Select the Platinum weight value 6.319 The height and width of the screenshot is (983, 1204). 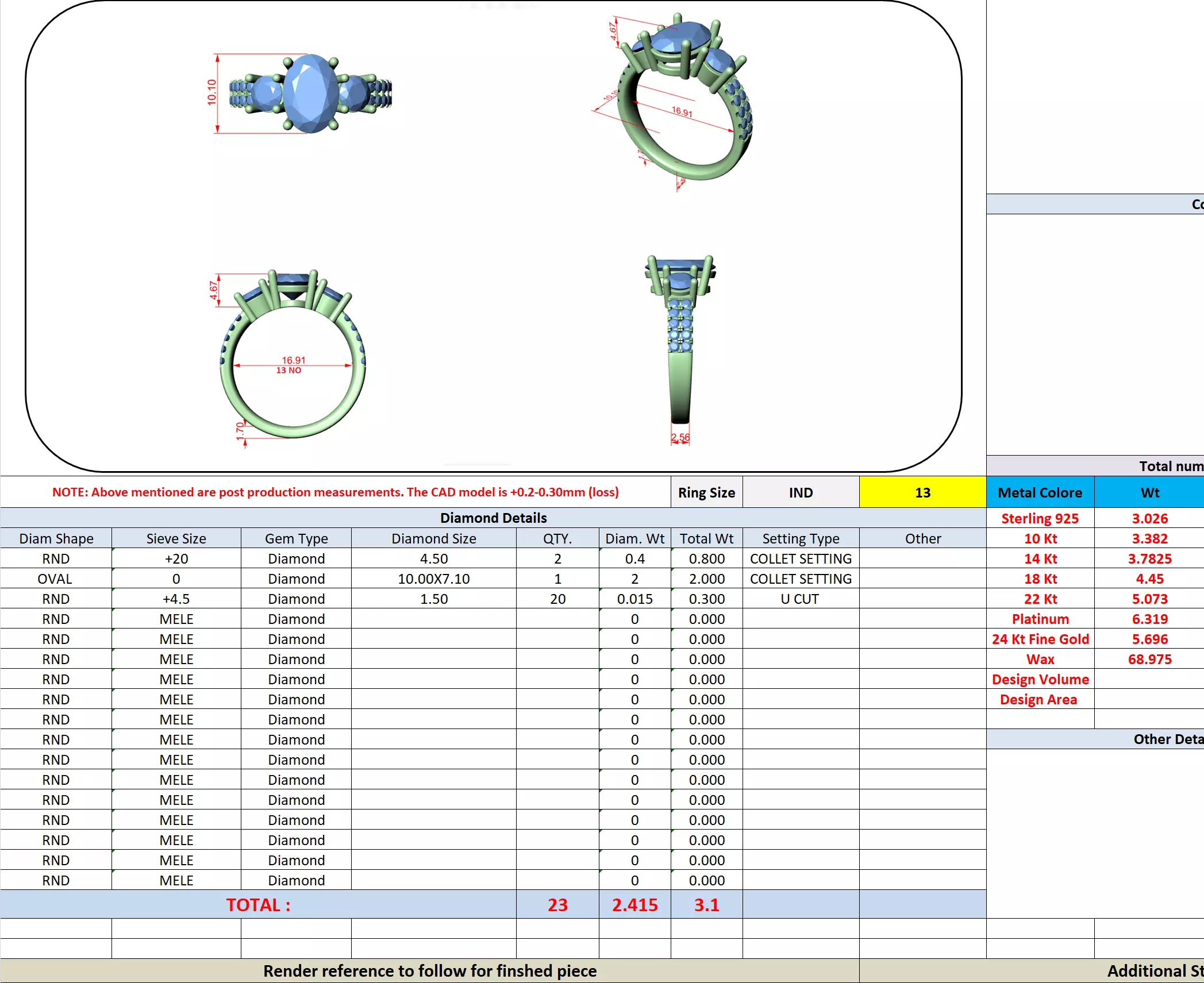(1149, 619)
